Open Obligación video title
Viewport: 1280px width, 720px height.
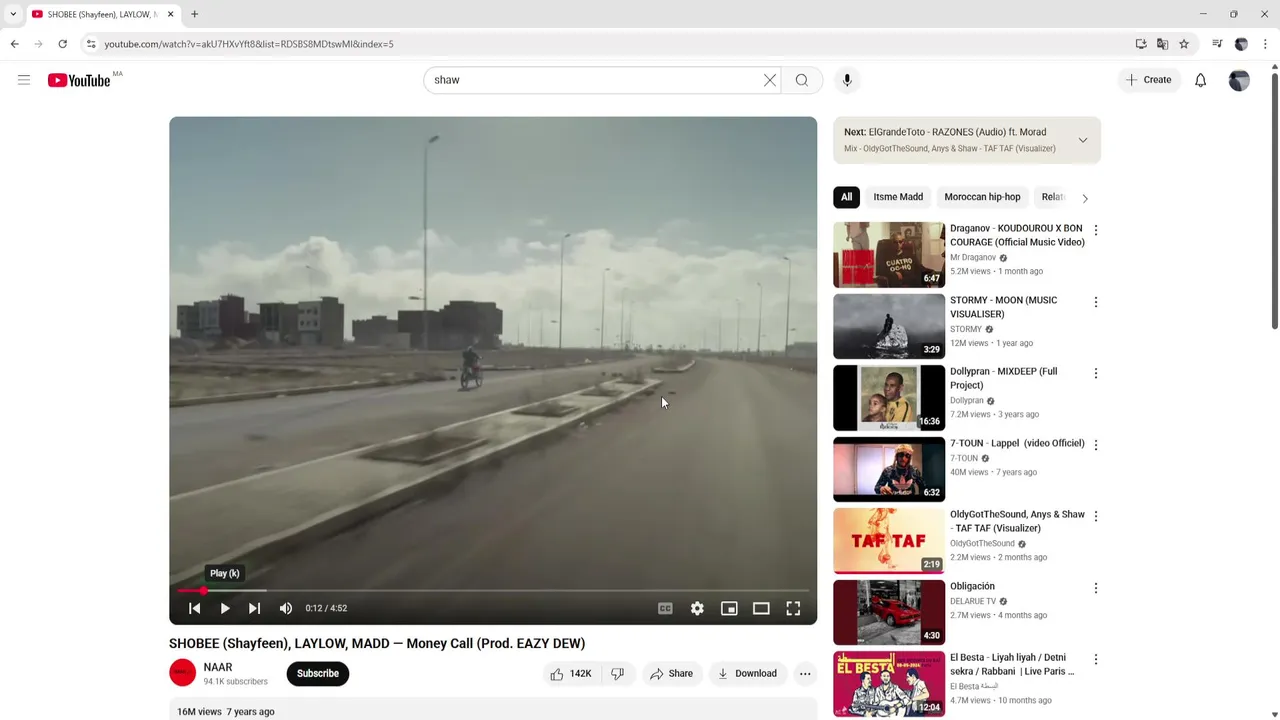(972, 586)
